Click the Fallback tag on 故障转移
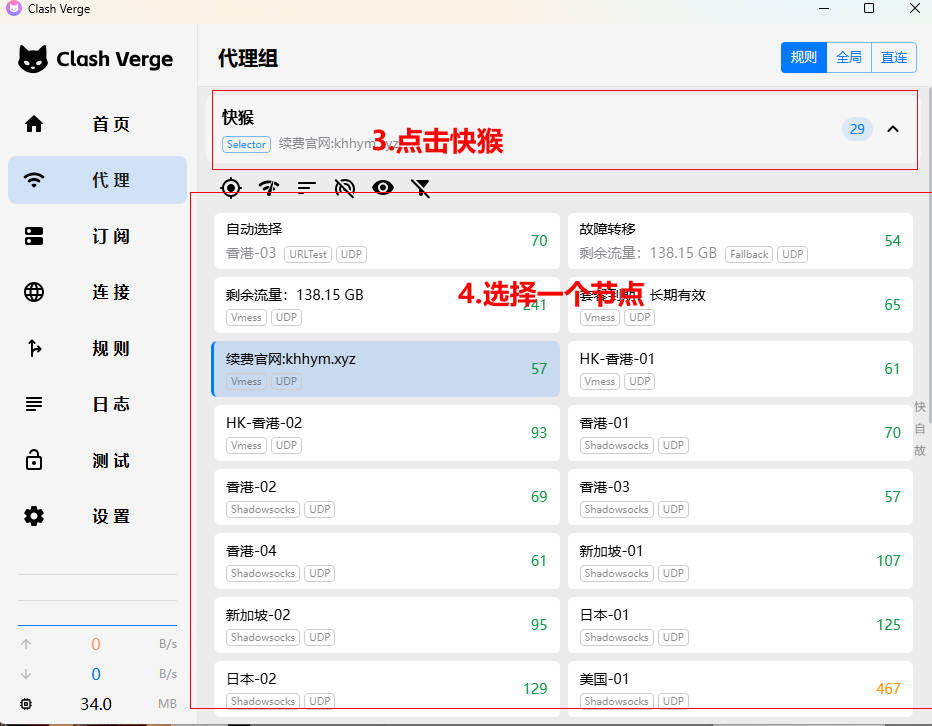Image resolution: width=932 pixels, height=726 pixels. 749,254
